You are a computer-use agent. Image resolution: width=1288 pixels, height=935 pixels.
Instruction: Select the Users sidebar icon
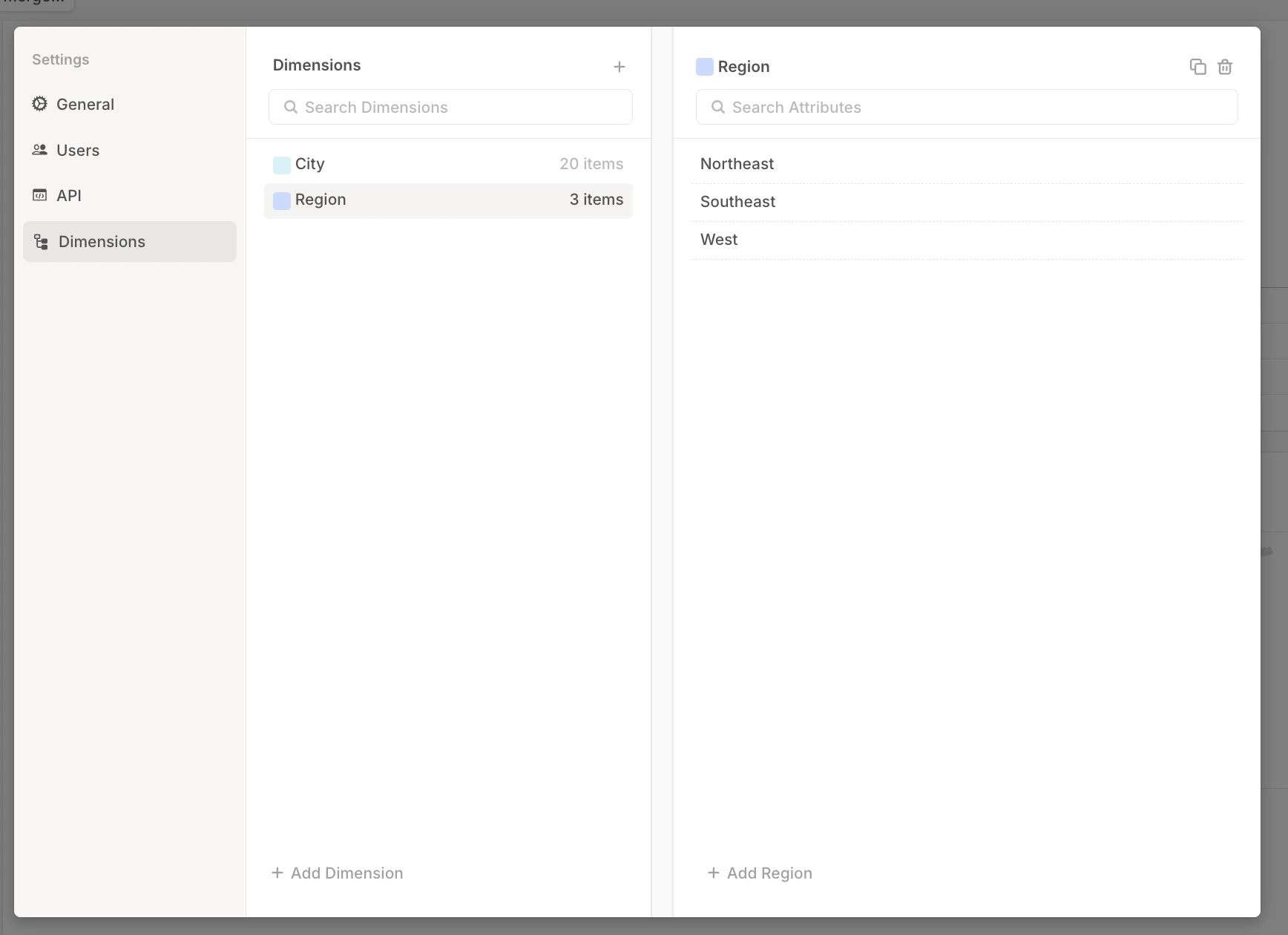pyautogui.click(x=39, y=150)
